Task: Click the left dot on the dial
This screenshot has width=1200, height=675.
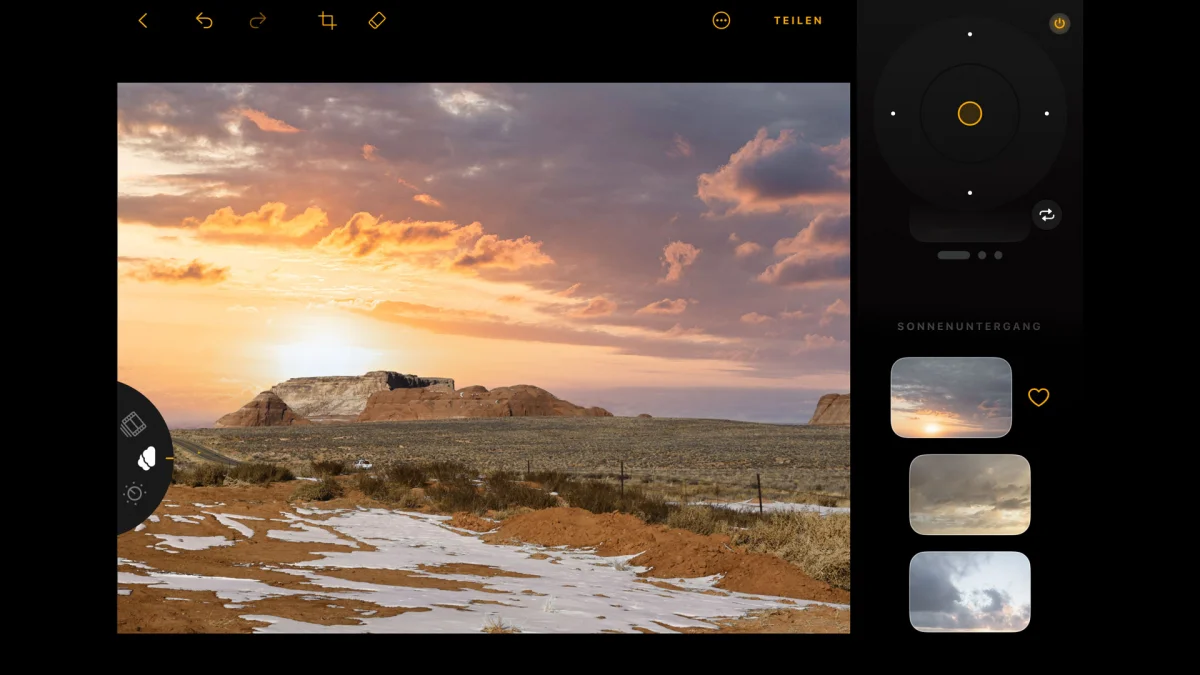Action: tap(893, 113)
